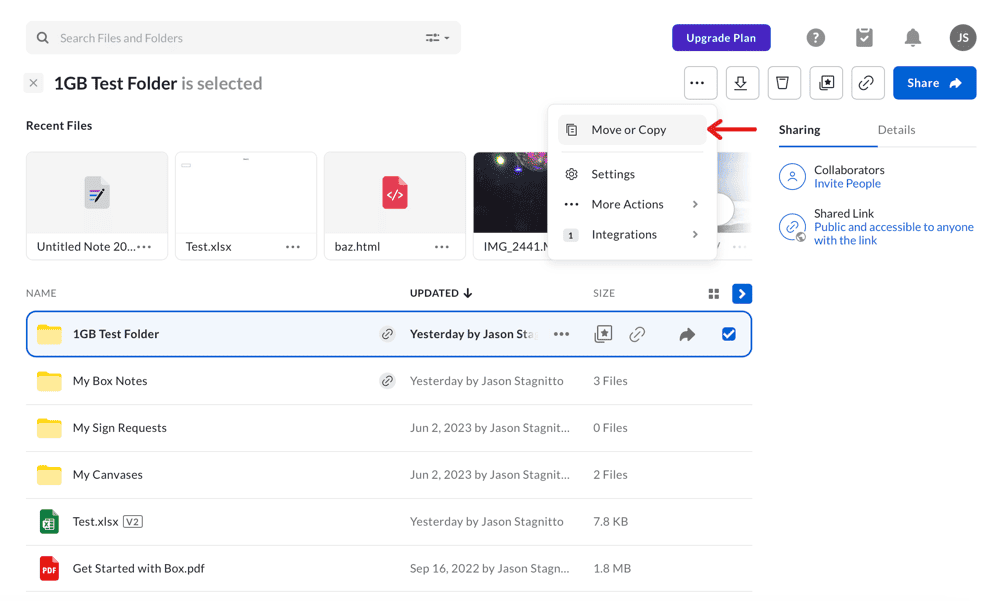Copy shared link from the top toolbar

[868, 83]
